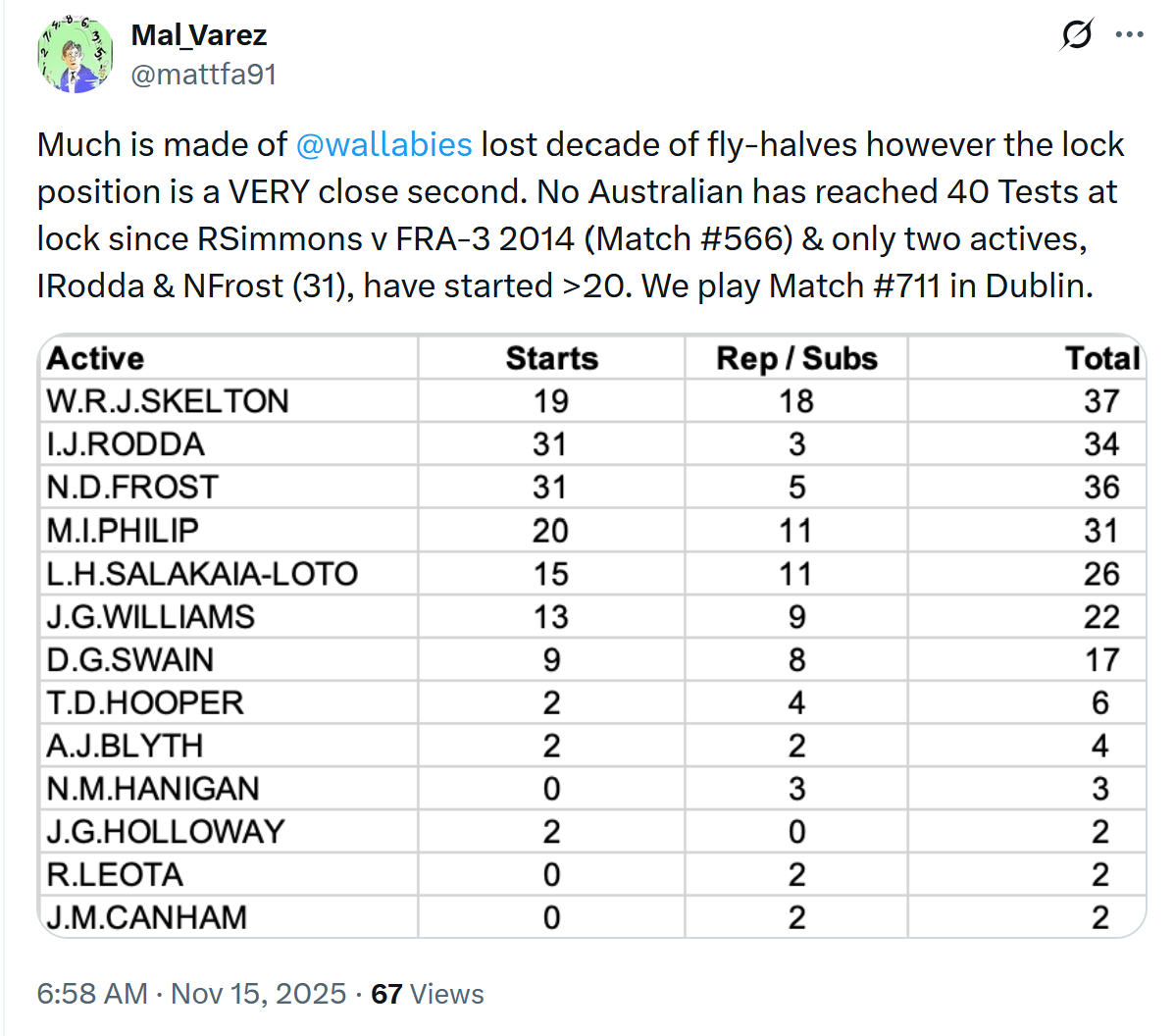Select the J.M.CANHAM name in table

(147, 918)
